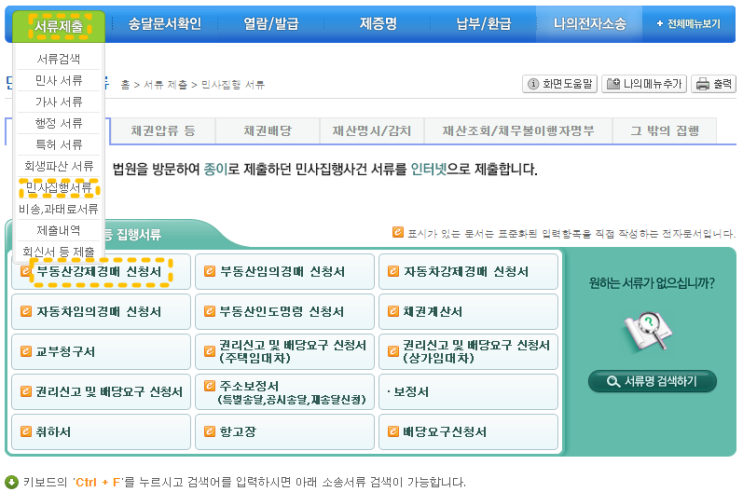Open 자동차강제경매 신청서 form
Image resolution: width=743 pixels, height=492 pixels.
(x=468, y=272)
